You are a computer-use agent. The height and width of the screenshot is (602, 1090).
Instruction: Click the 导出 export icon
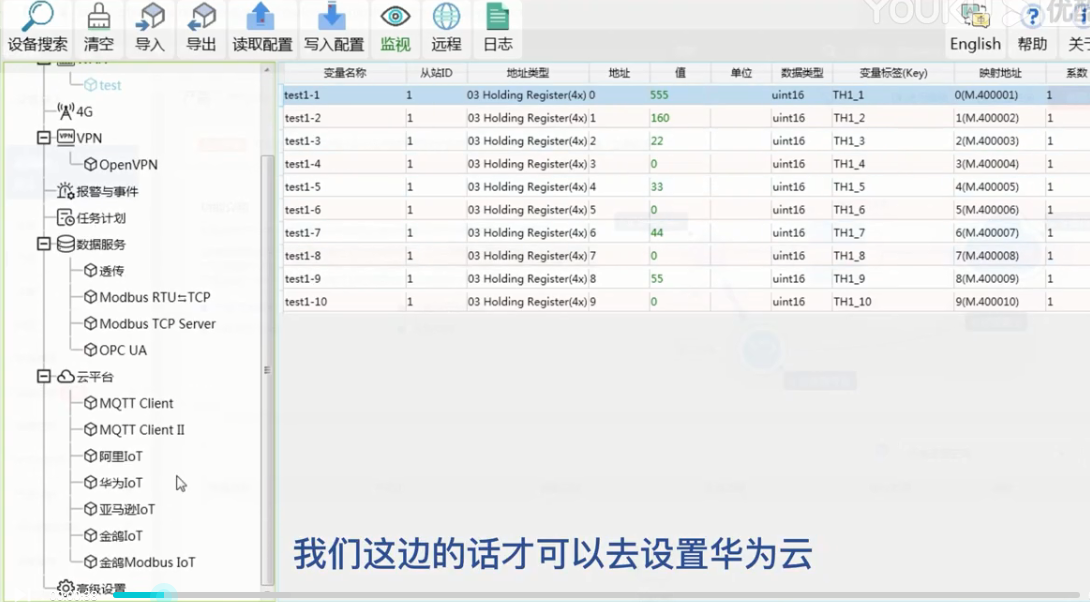(x=201, y=18)
